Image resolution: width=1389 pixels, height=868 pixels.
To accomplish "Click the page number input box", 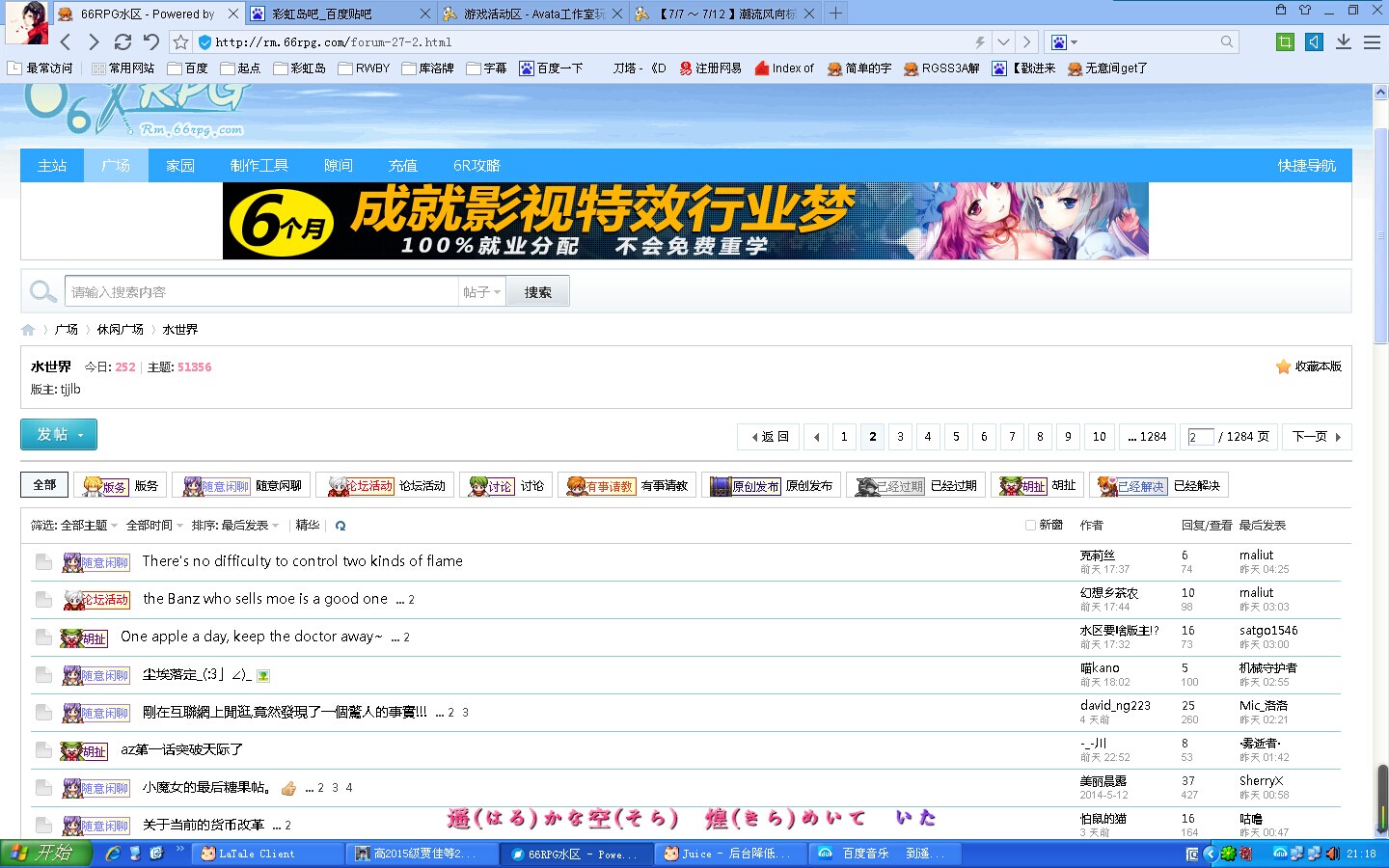I will tap(1200, 437).
